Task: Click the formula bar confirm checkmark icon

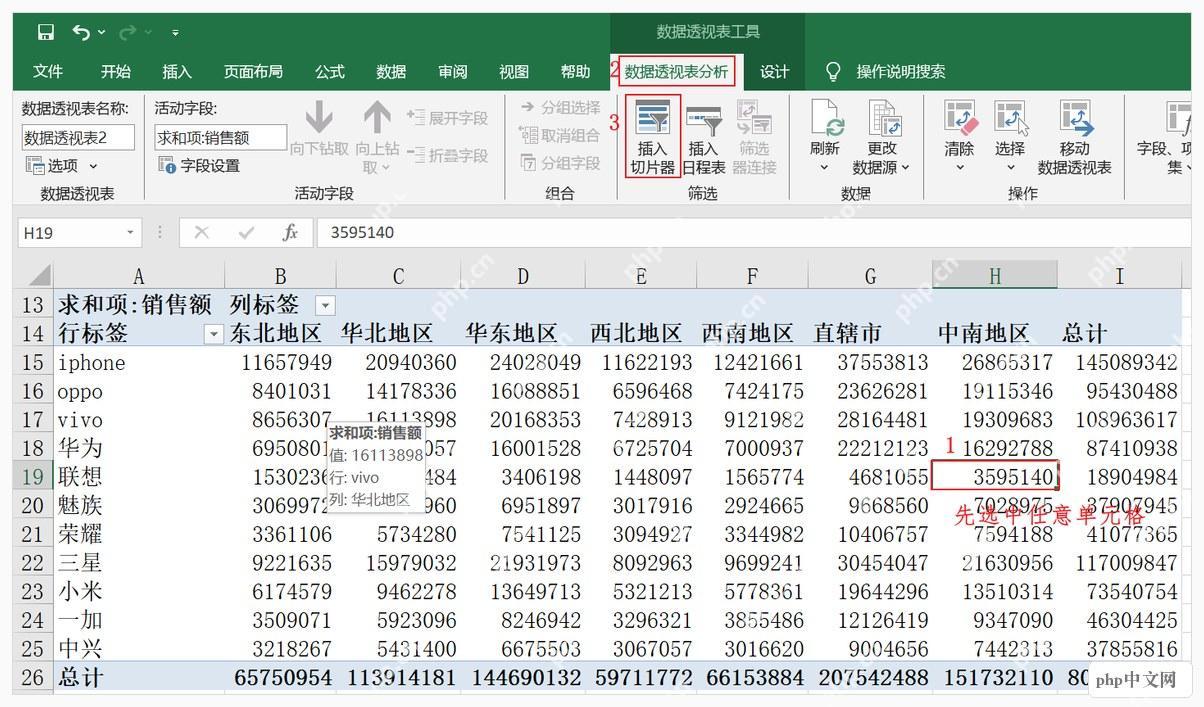Action: pyautogui.click(x=246, y=233)
